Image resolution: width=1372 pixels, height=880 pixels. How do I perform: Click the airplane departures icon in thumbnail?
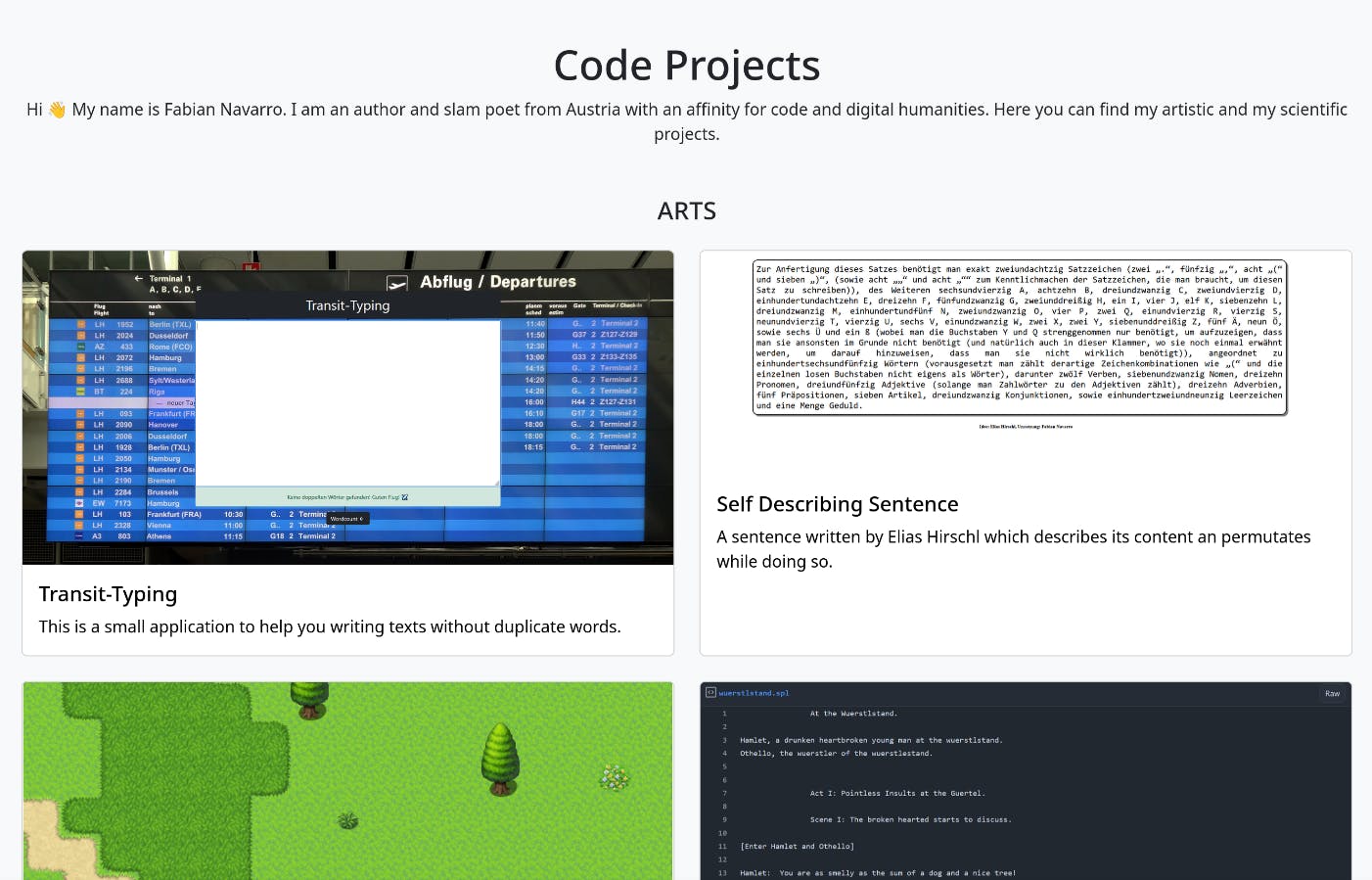point(397,283)
